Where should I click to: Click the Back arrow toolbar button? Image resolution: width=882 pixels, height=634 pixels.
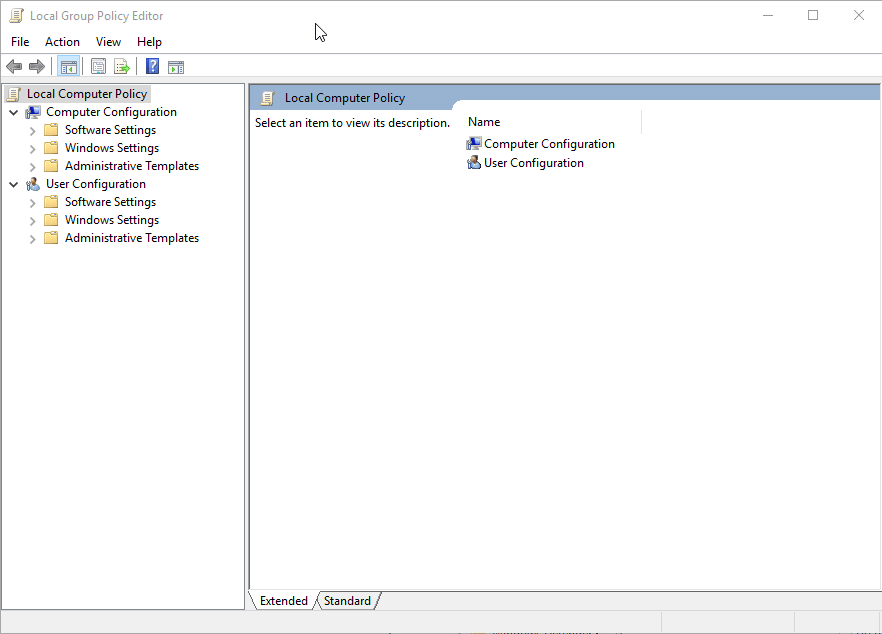coord(14,67)
